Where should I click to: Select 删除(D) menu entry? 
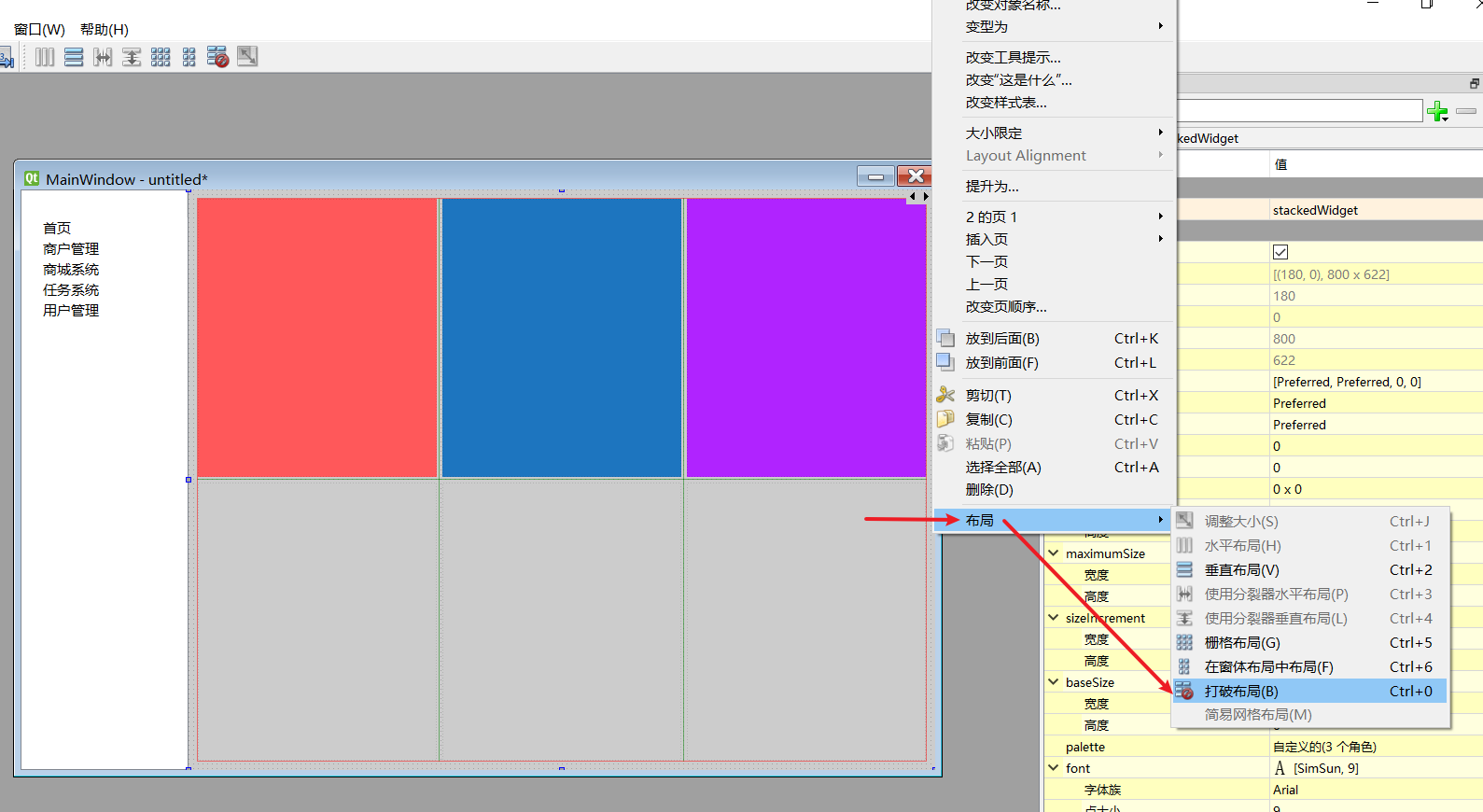(1053, 490)
